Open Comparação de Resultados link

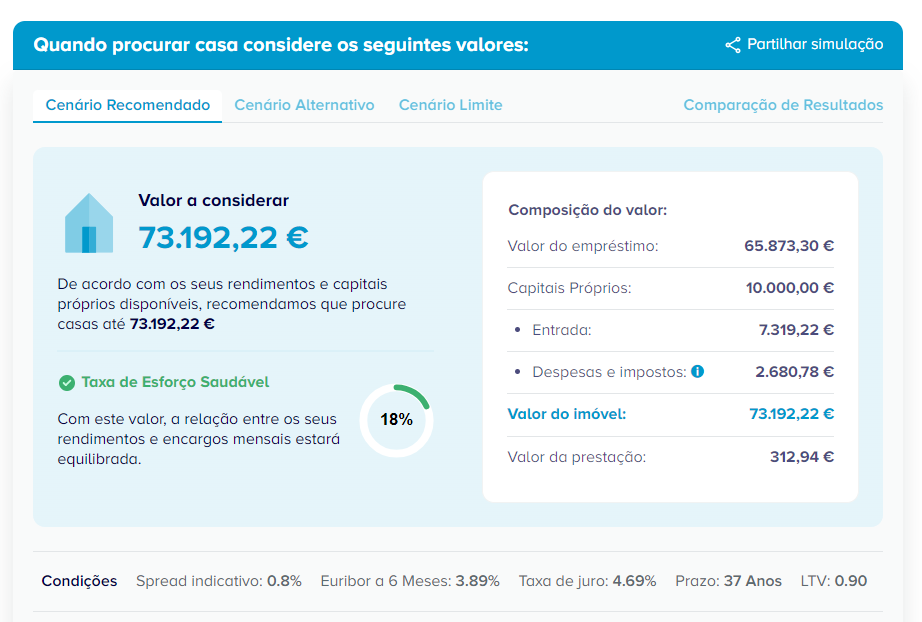[x=783, y=105]
